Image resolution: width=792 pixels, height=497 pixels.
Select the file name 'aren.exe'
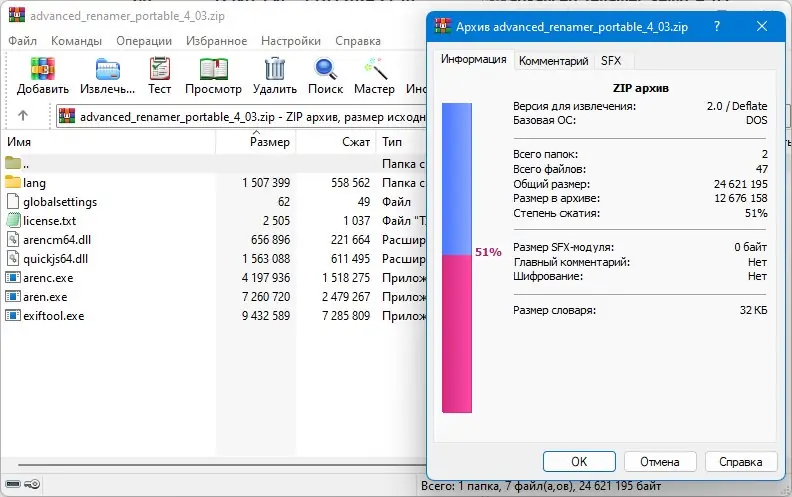point(45,296)
